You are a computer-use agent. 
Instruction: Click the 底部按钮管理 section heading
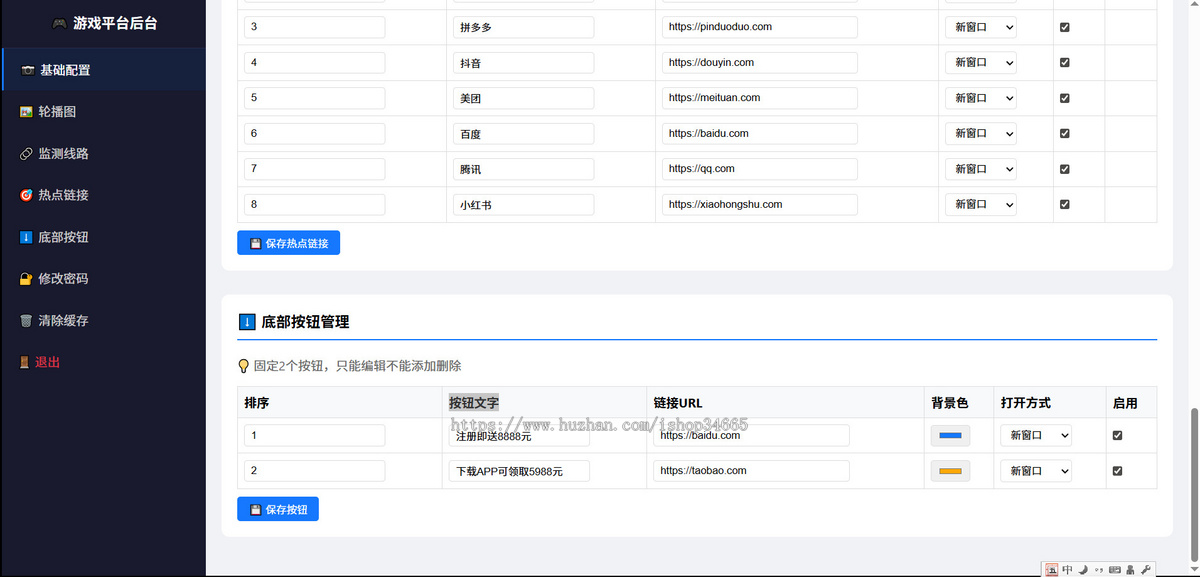(305, 322)
